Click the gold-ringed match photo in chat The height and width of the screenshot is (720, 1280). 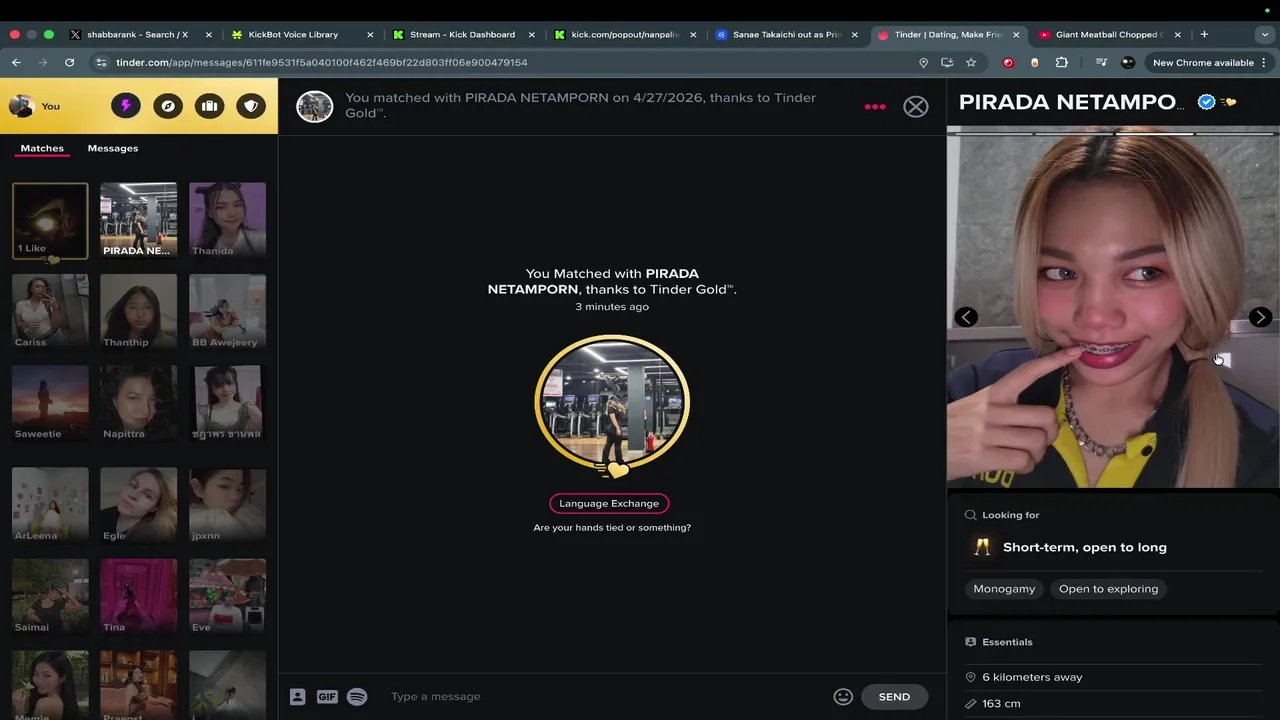pos(612,404)
